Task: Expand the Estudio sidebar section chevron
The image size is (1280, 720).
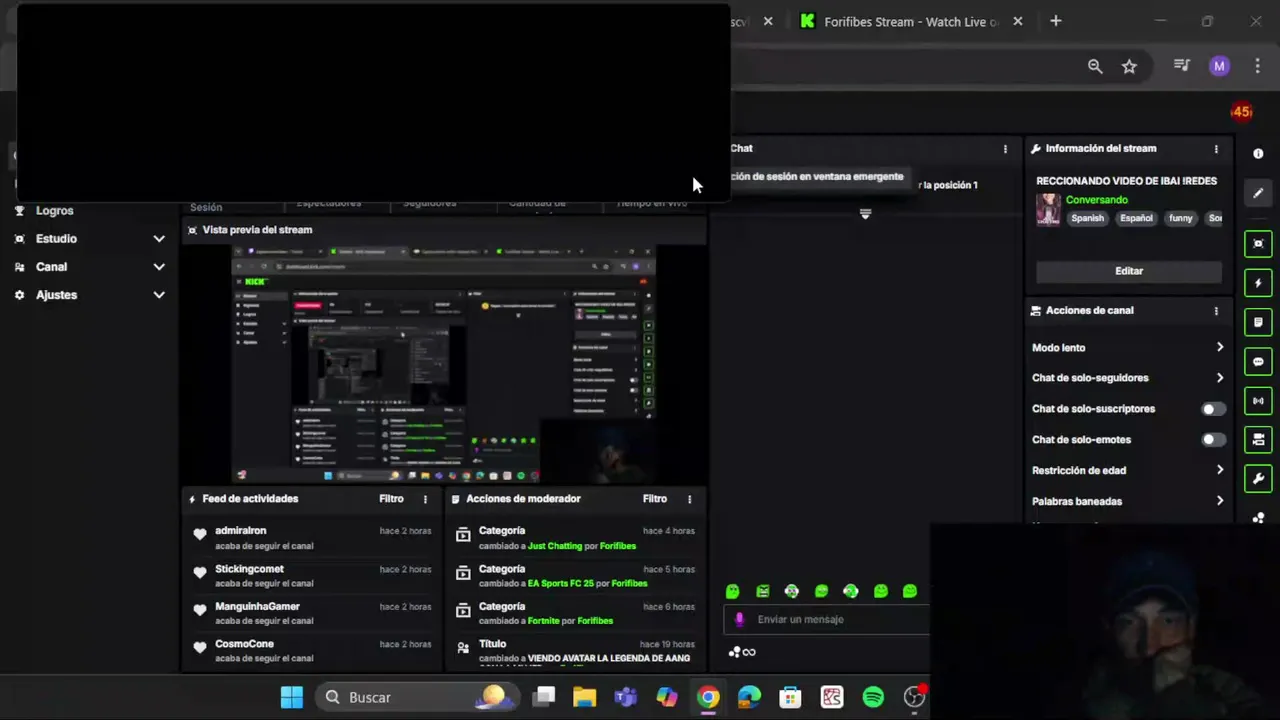Action: pyautogui.click(x=158, y=239)
